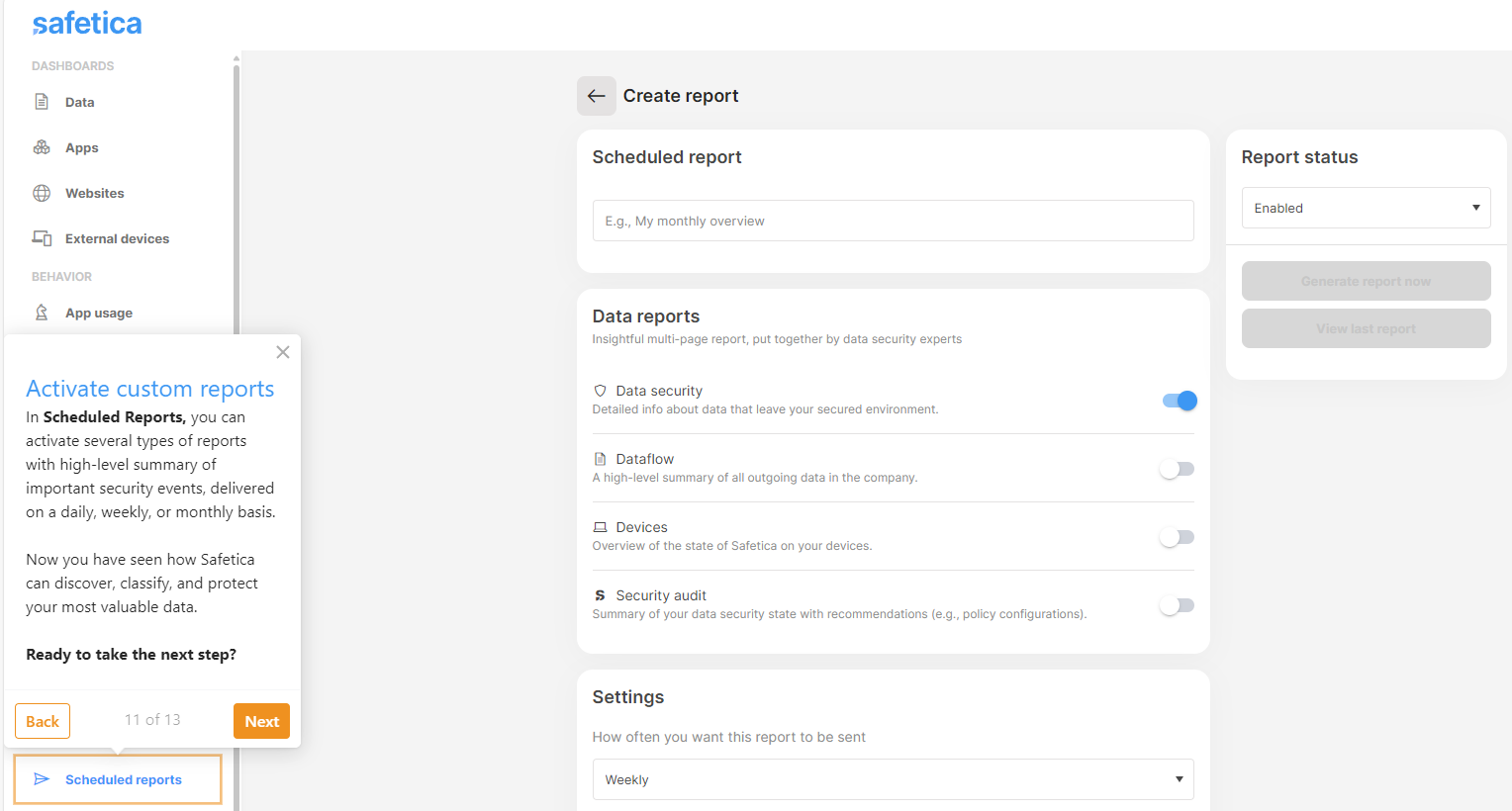The image size is (1512, 811).
Task: Click the Dataflow document icon
Action: [x=600, y=459]
